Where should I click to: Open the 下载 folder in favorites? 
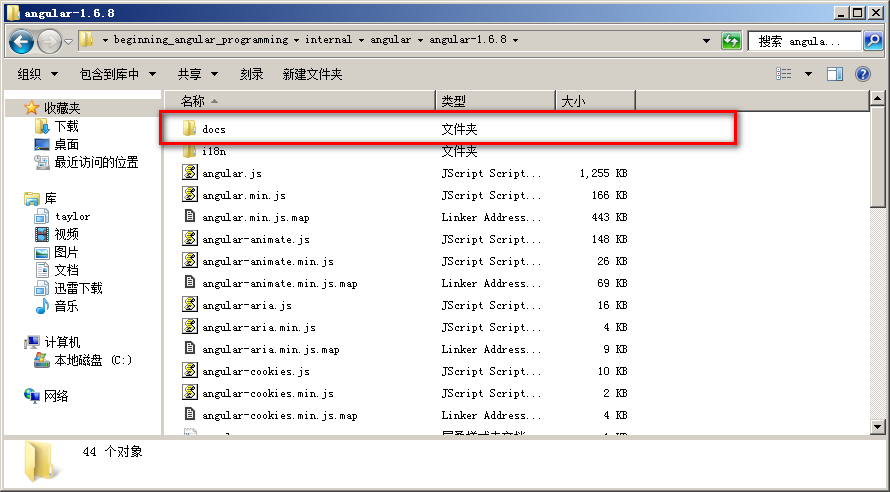[66, 127]
